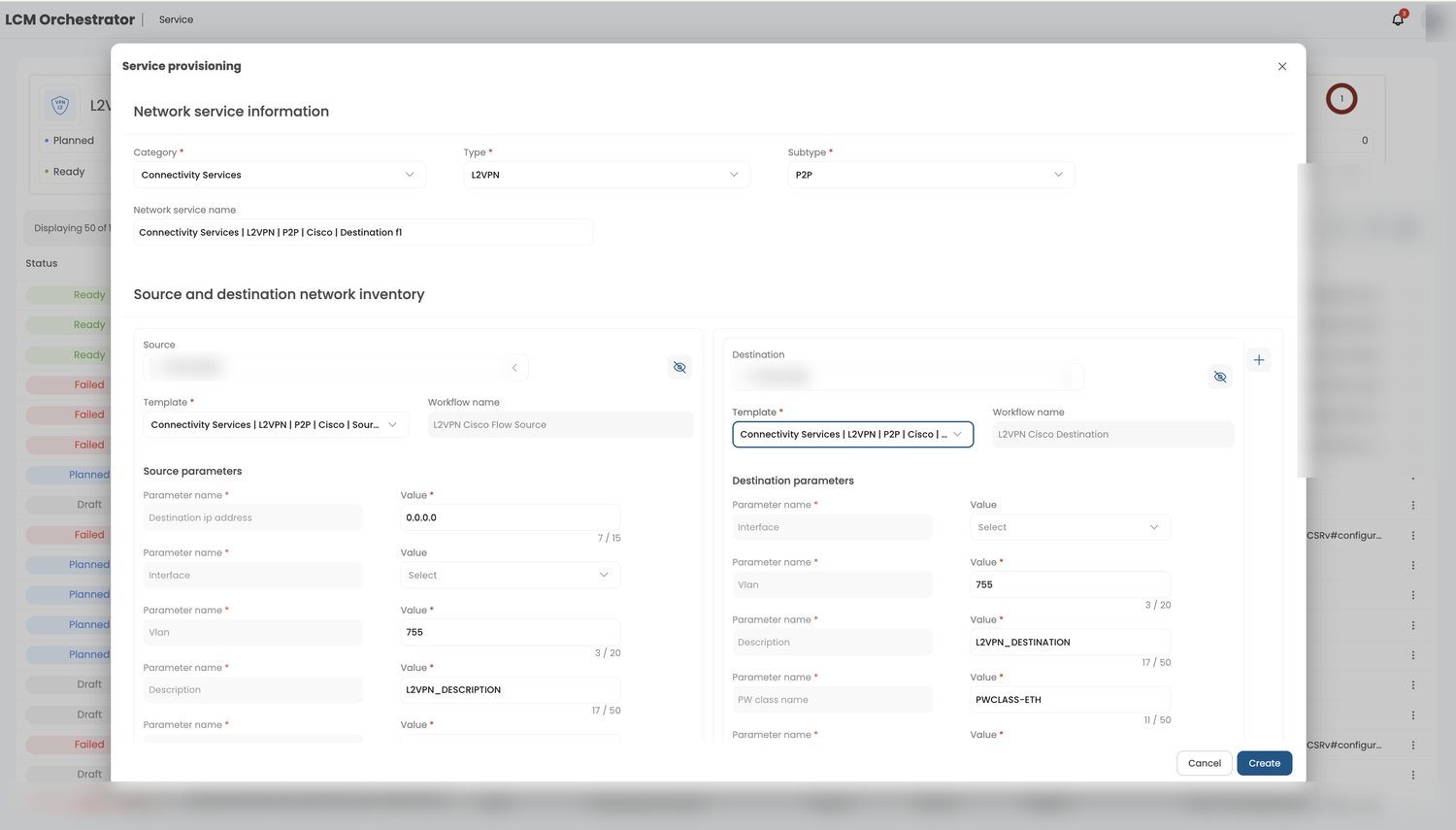
Task: Edit the PWCLASS-ETH value field
Action: [1070, 699]
